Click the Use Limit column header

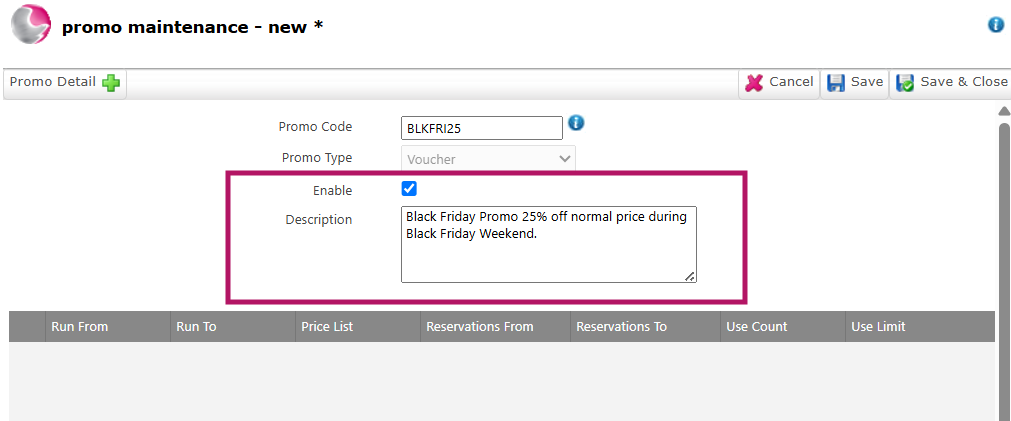coord(878,326)
